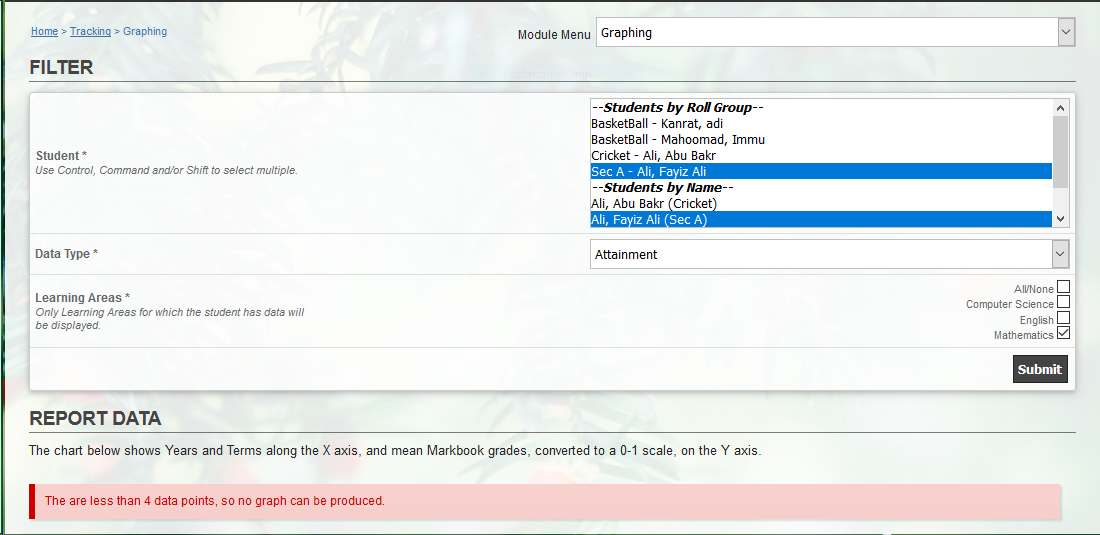The height and width of the screenshot is (535, 1100).
Task: Uncheck the Mathematics checkbox
Action: pos(1064,333)
